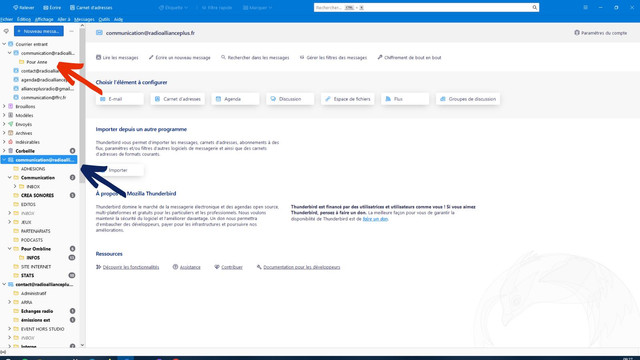The width and height of the screenshot is (640, 360).
Task: Click the Nouveau message button
Action: coord(39,31)
